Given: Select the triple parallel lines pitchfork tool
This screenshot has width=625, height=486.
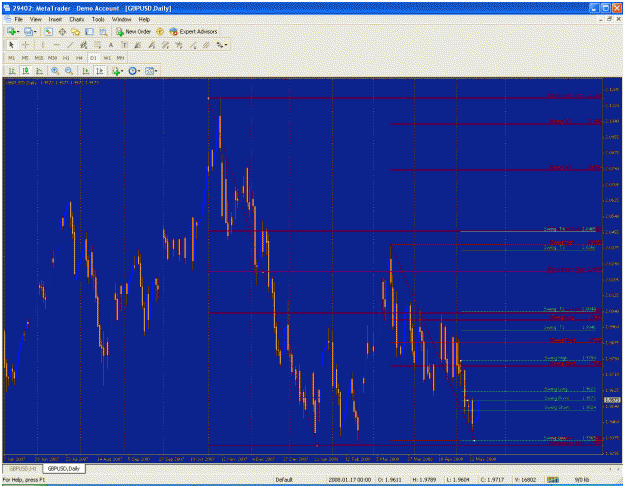Looking at the screenshot, I should point(206,45).
